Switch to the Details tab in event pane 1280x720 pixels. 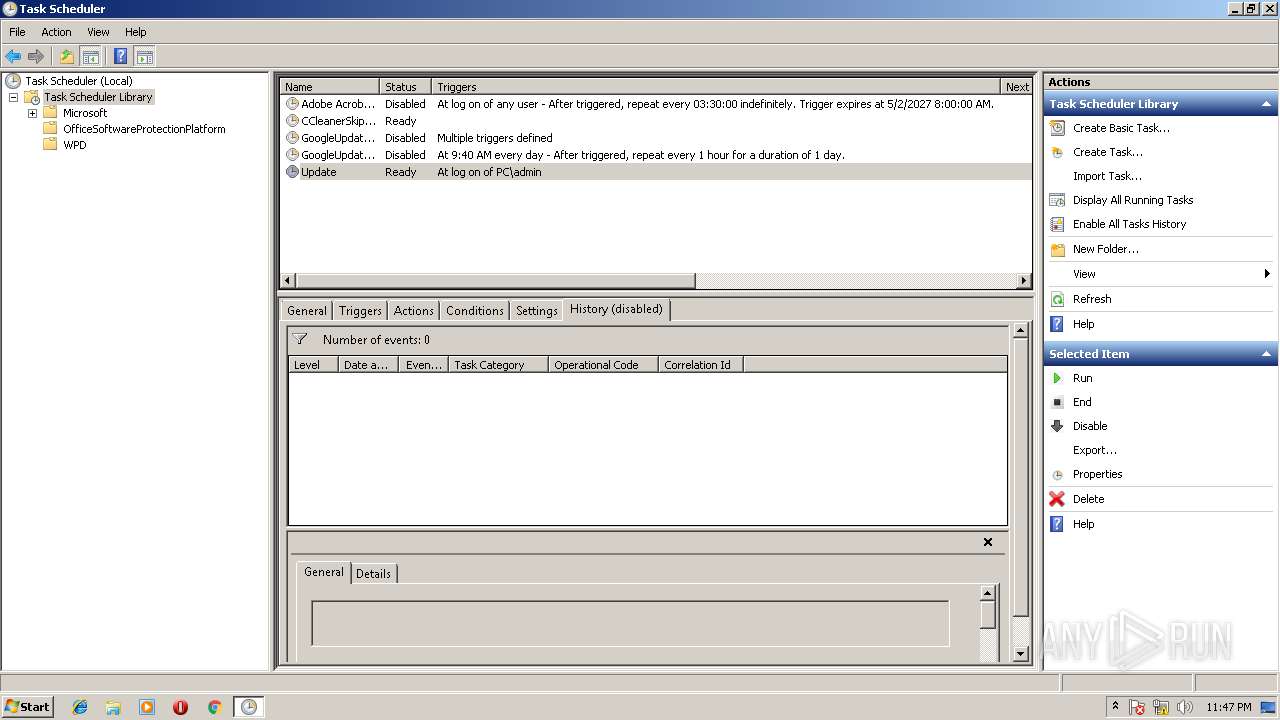coord(373,574)
